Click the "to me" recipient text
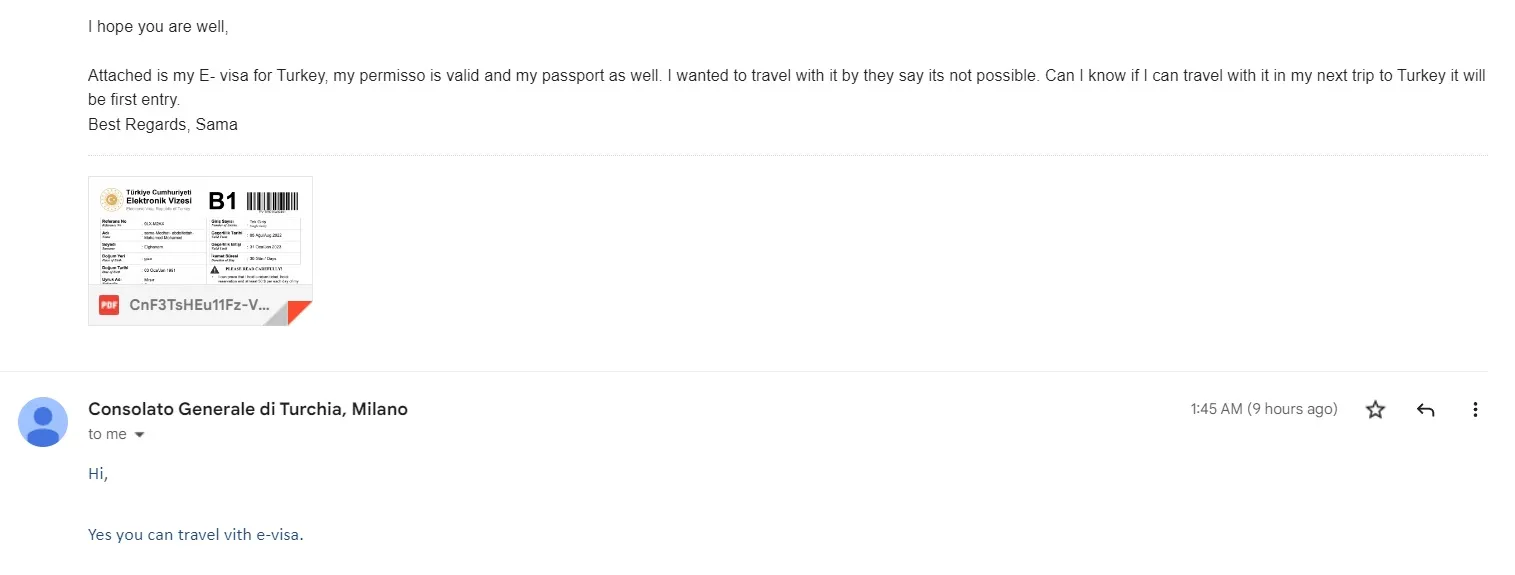This screenshot has width=1515, height=575. click(107, 434)
